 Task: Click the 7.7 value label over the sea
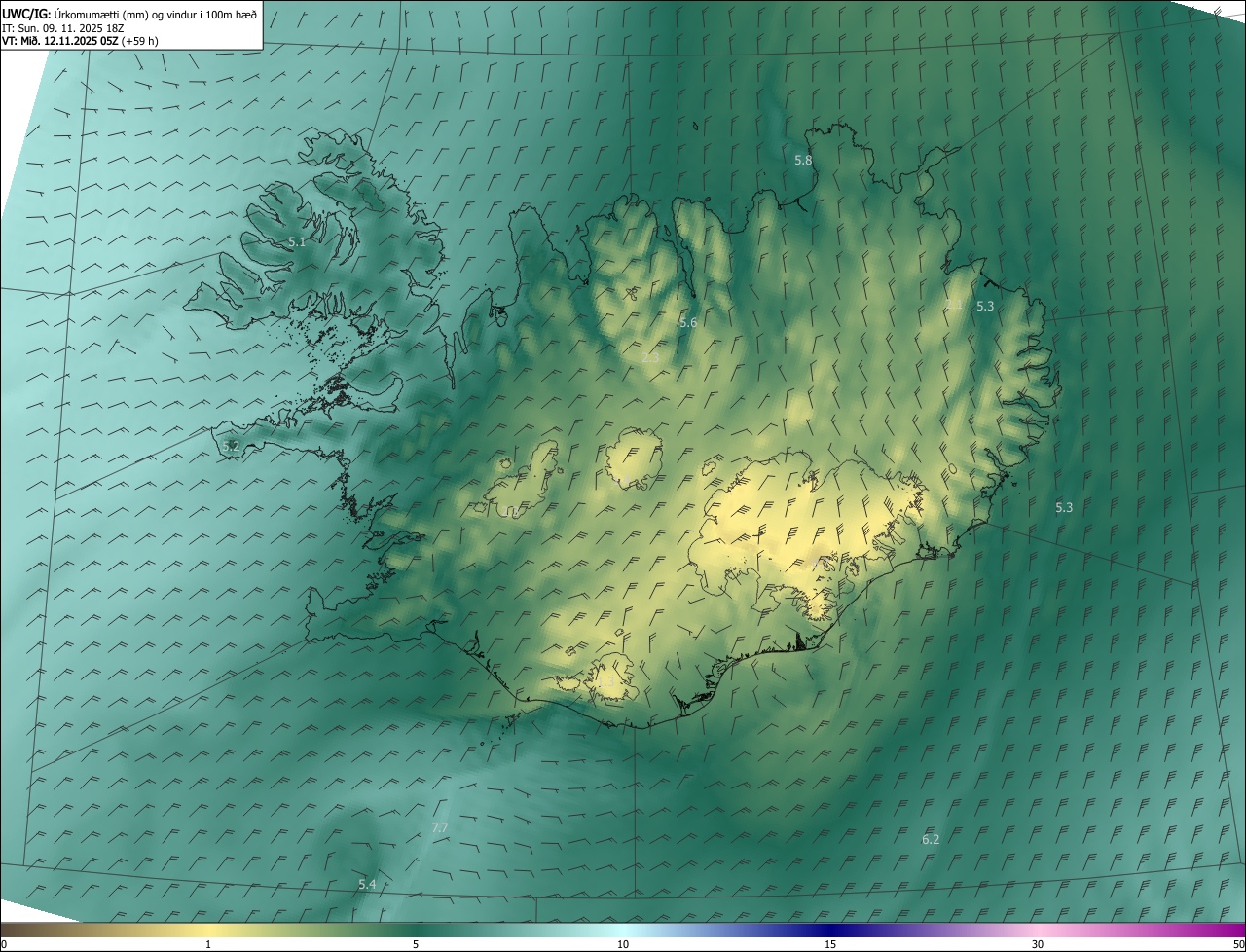439,827
